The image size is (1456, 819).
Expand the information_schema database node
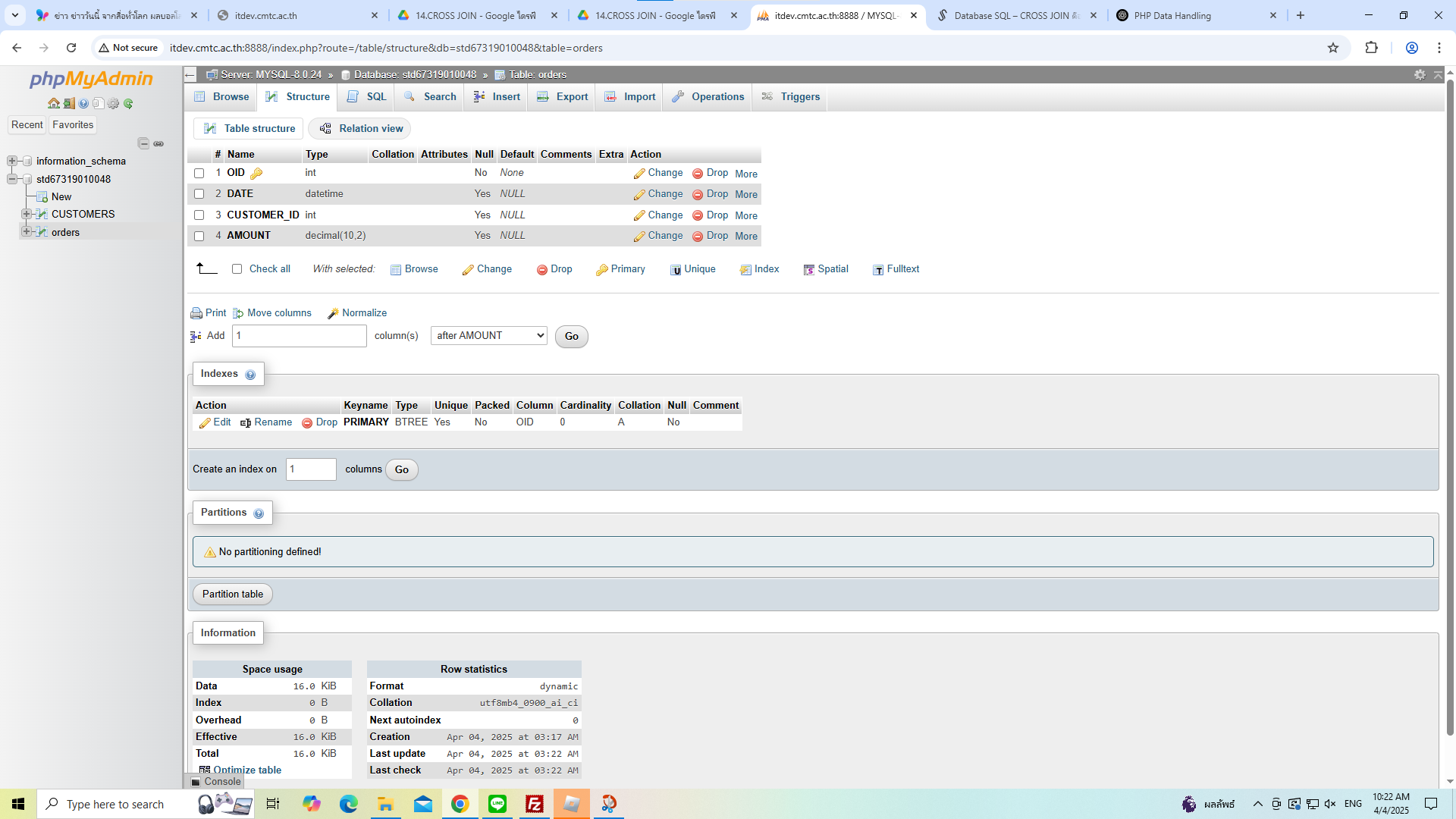click(x=12, y=161)
